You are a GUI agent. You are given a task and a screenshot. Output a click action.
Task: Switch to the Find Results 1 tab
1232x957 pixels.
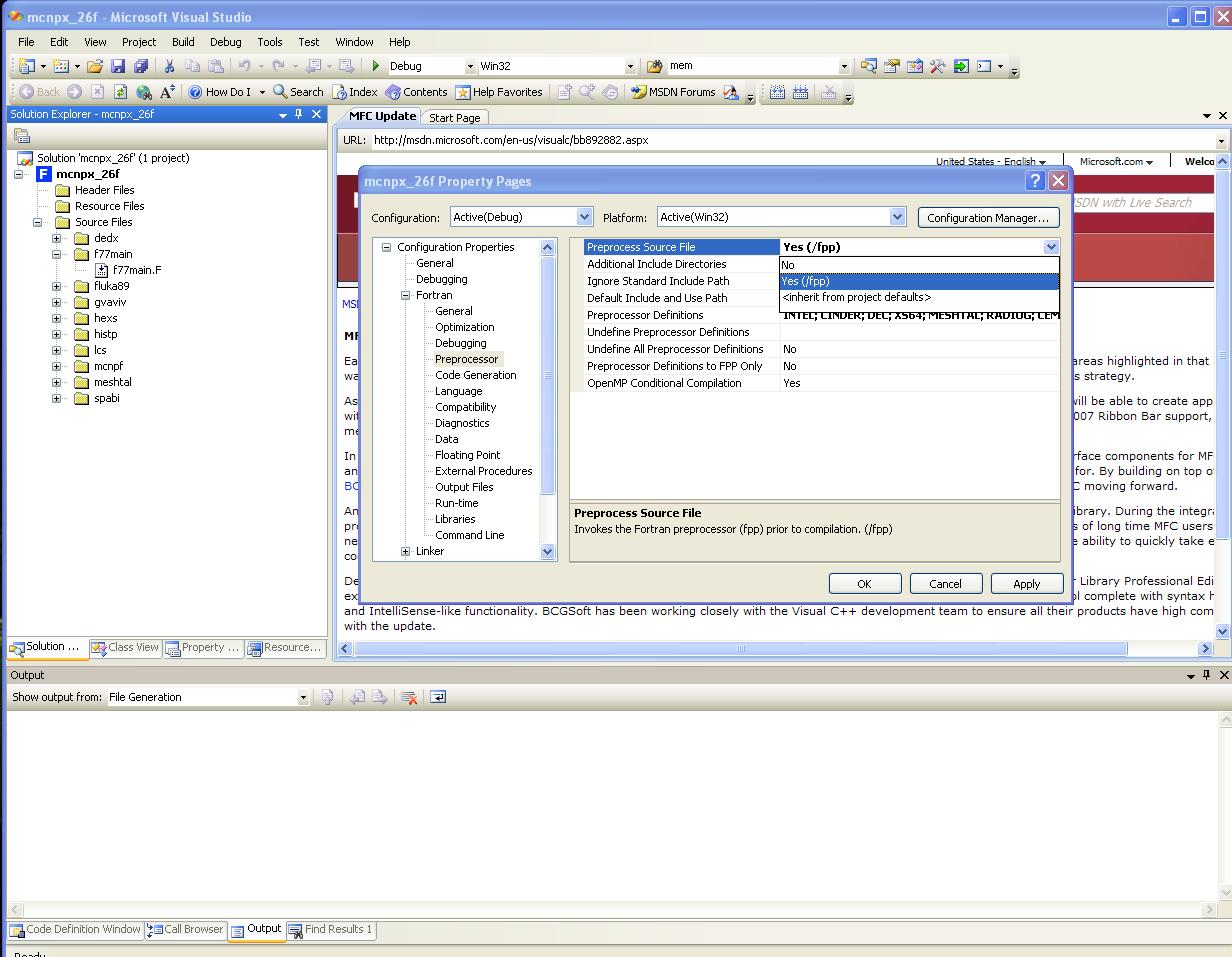[331, 929]
